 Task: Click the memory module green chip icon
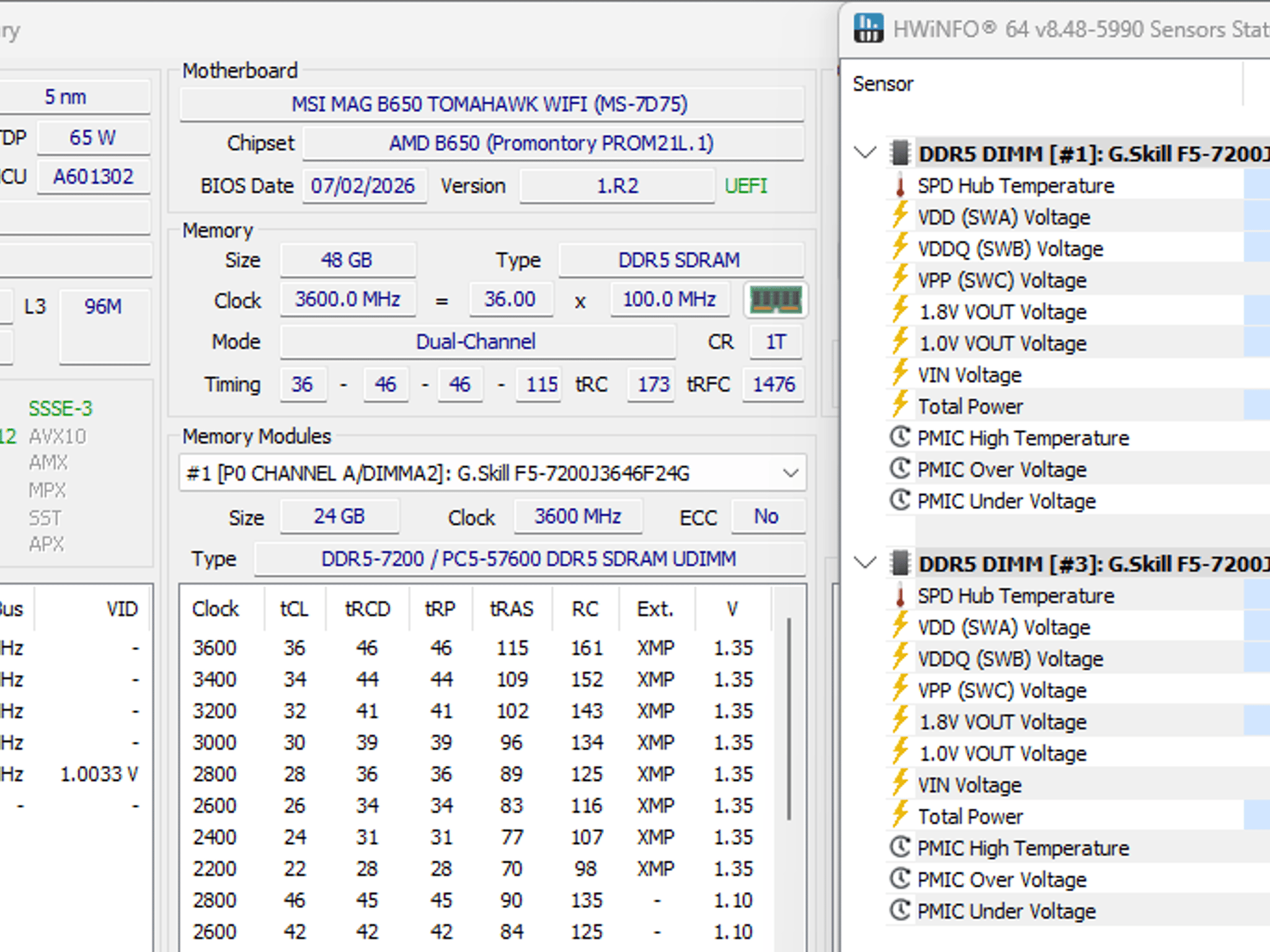pos(776,300)
